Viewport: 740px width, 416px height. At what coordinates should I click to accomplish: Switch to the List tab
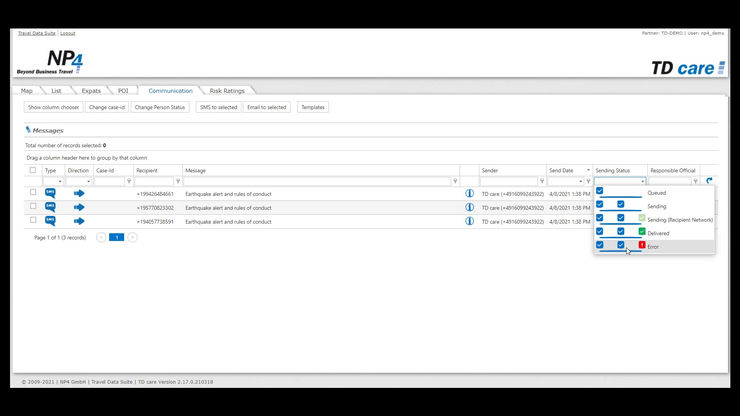click(x=56, y=91)
